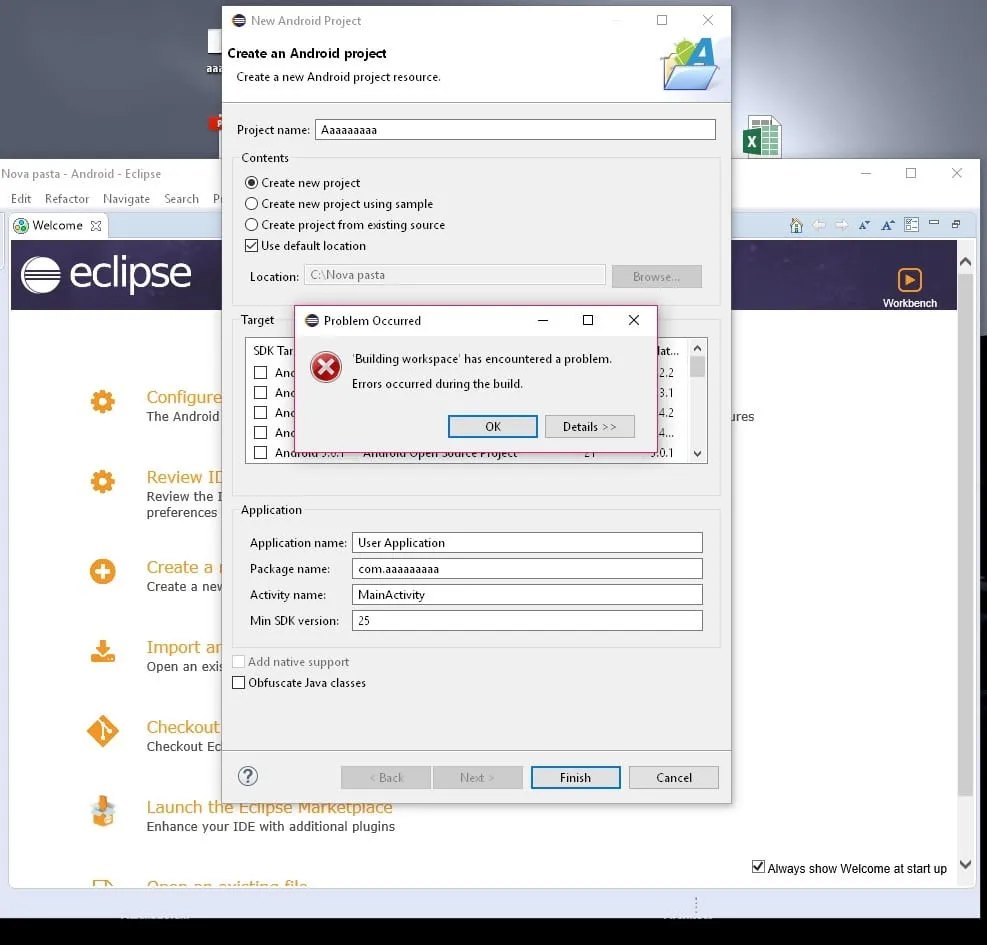Click the Create project plus icon
987x945 pixels.
(x=103, y=572)
